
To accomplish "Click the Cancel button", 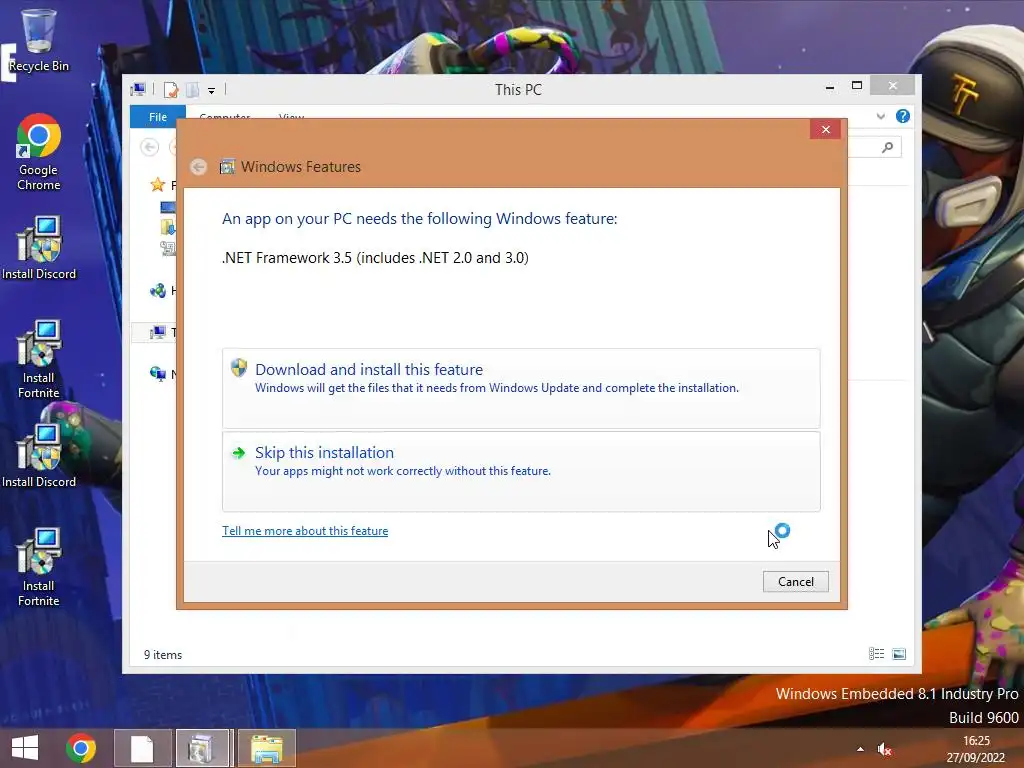I will tap(795, 582).
